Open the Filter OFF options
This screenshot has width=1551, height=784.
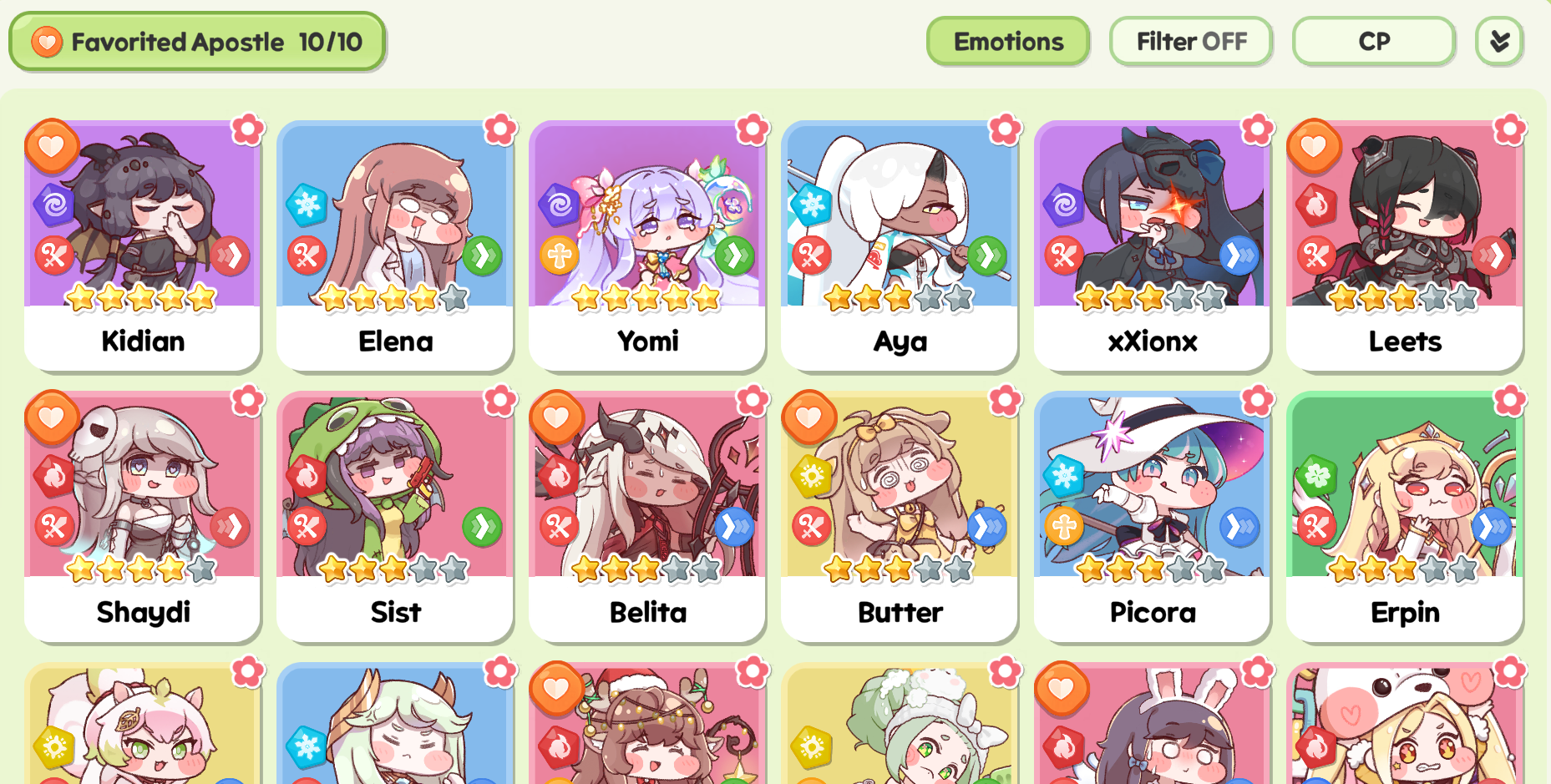[x=1191, y=41]
